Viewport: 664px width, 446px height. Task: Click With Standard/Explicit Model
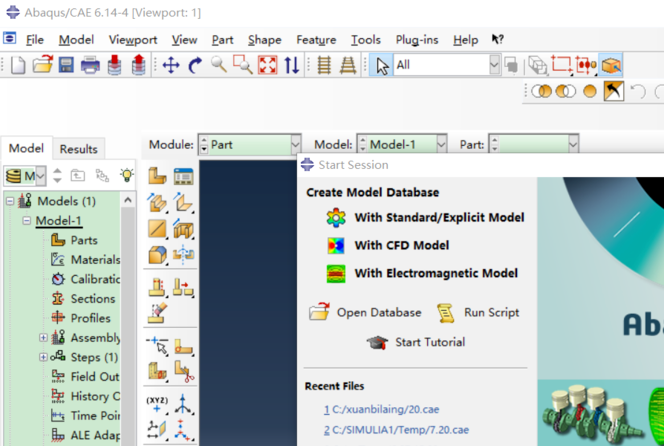point(438,217)
